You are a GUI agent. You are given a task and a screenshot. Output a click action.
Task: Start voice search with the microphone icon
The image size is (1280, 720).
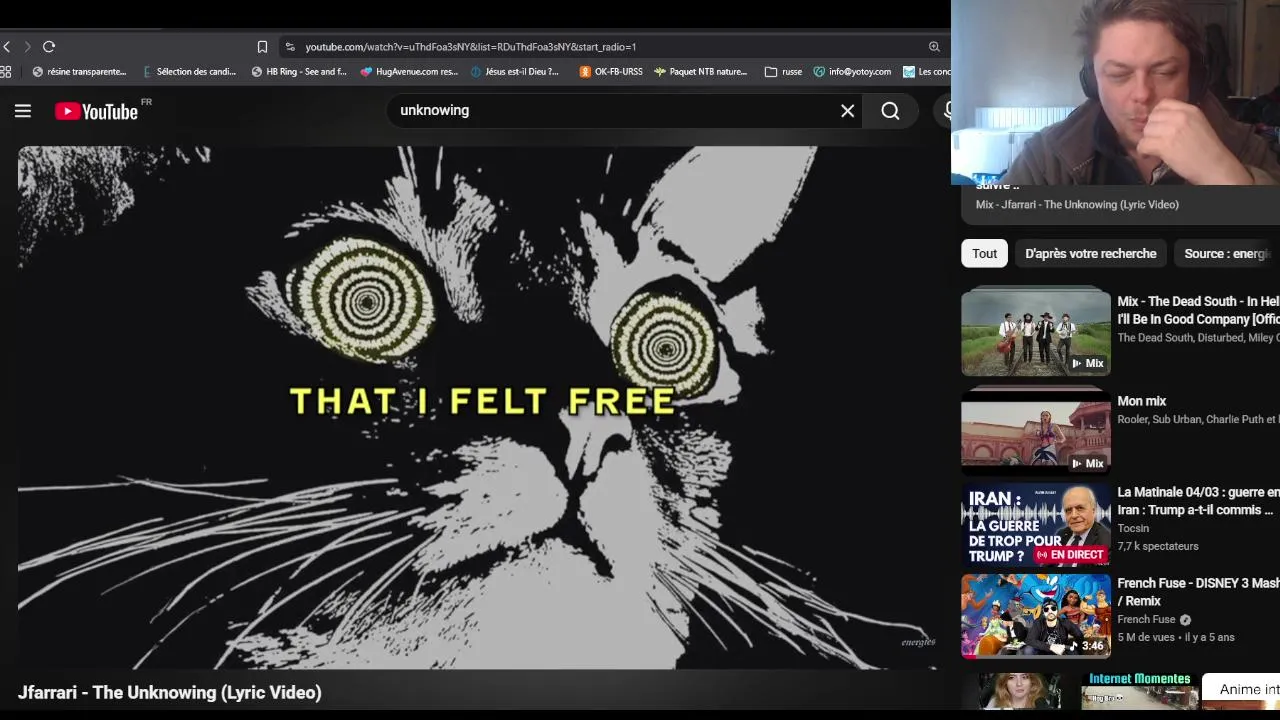946,111
